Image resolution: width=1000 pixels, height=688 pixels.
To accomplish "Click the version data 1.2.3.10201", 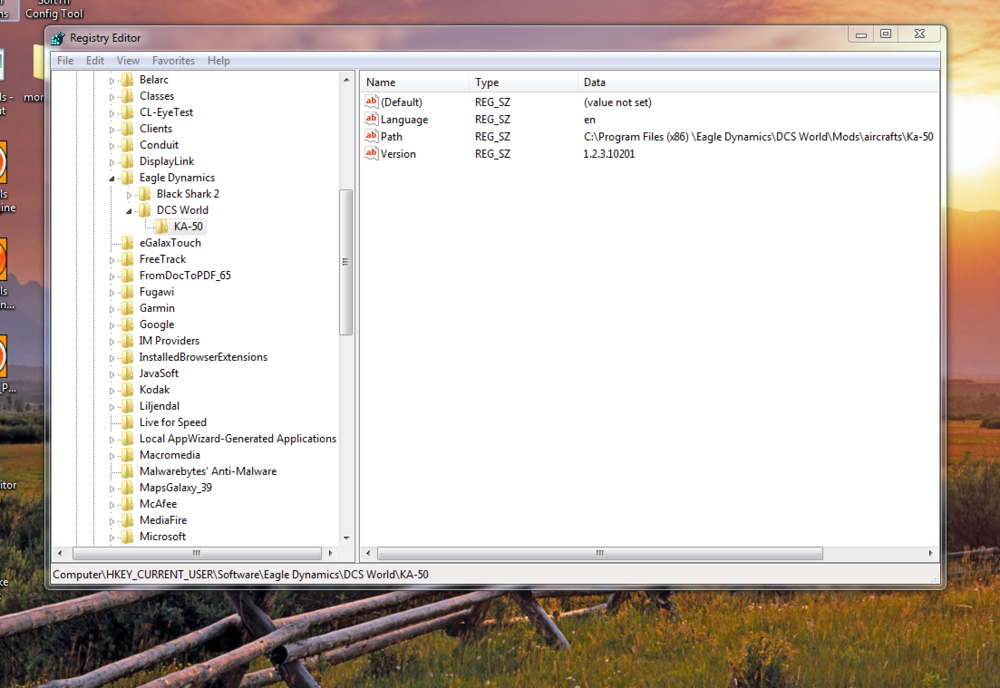I will pyautogui.click(x=609, y=154).
